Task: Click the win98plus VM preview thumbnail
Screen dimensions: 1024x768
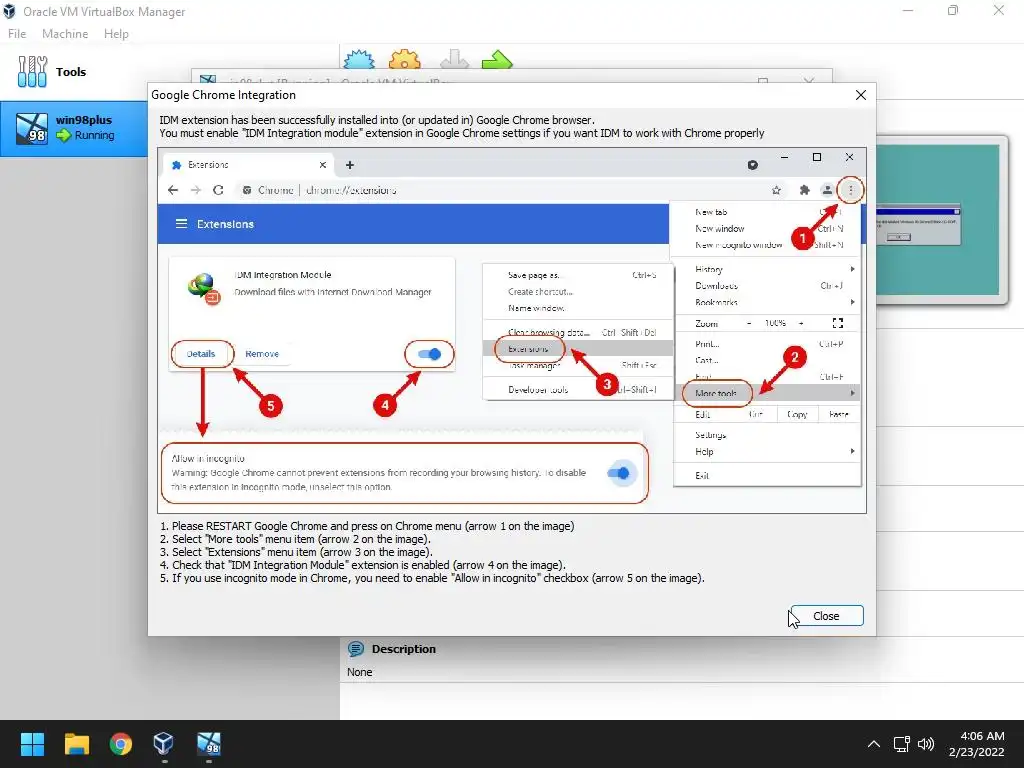Action: pyautogui.click(x=937, y=219)
